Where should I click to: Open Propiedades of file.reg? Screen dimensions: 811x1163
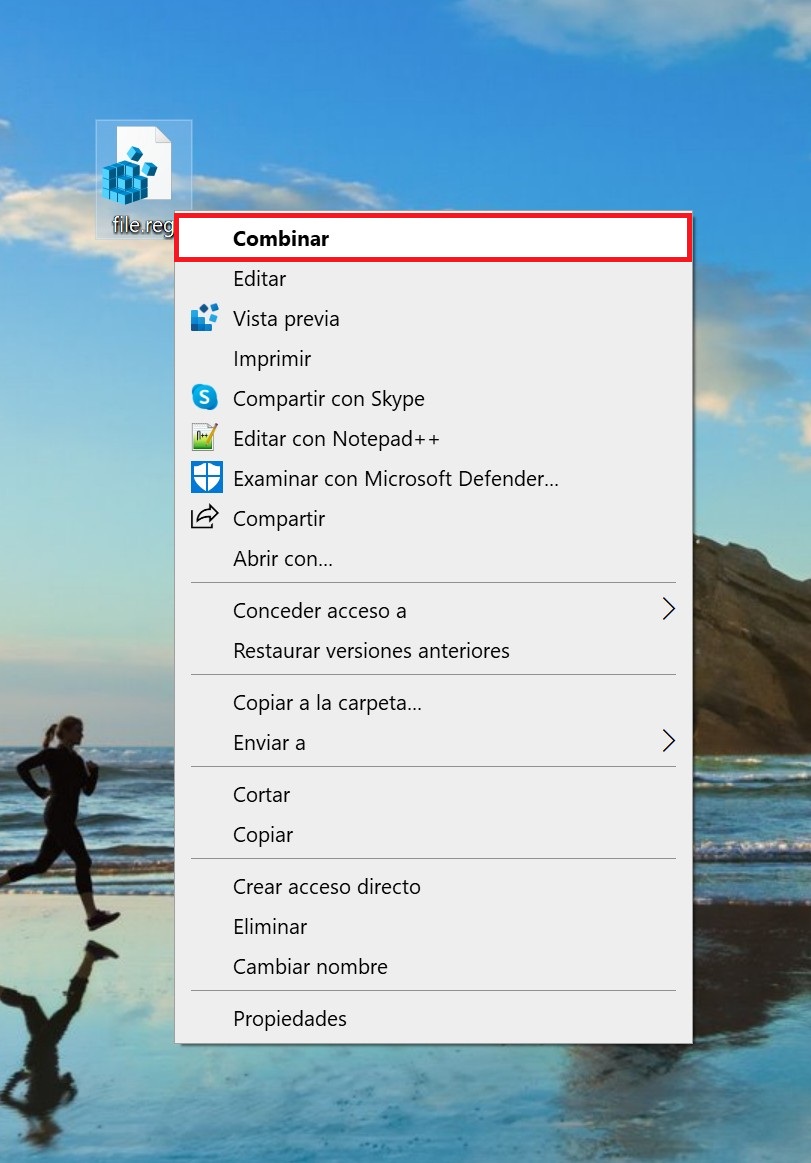(x=290, y=1019)
